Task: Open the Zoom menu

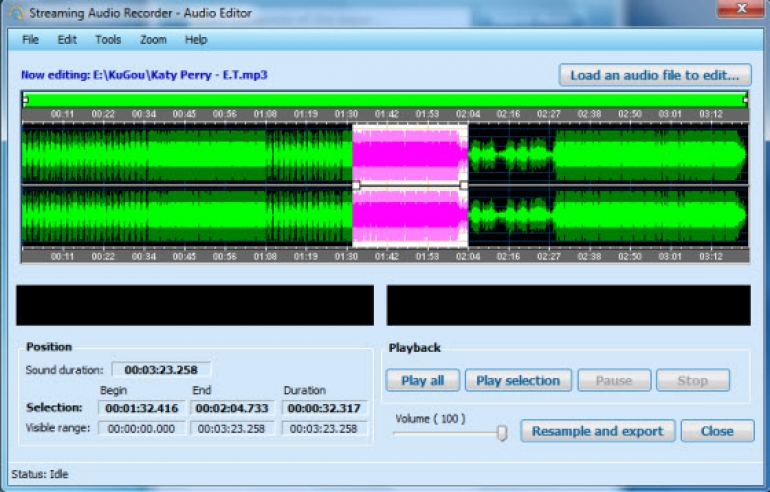Action: 153,40
